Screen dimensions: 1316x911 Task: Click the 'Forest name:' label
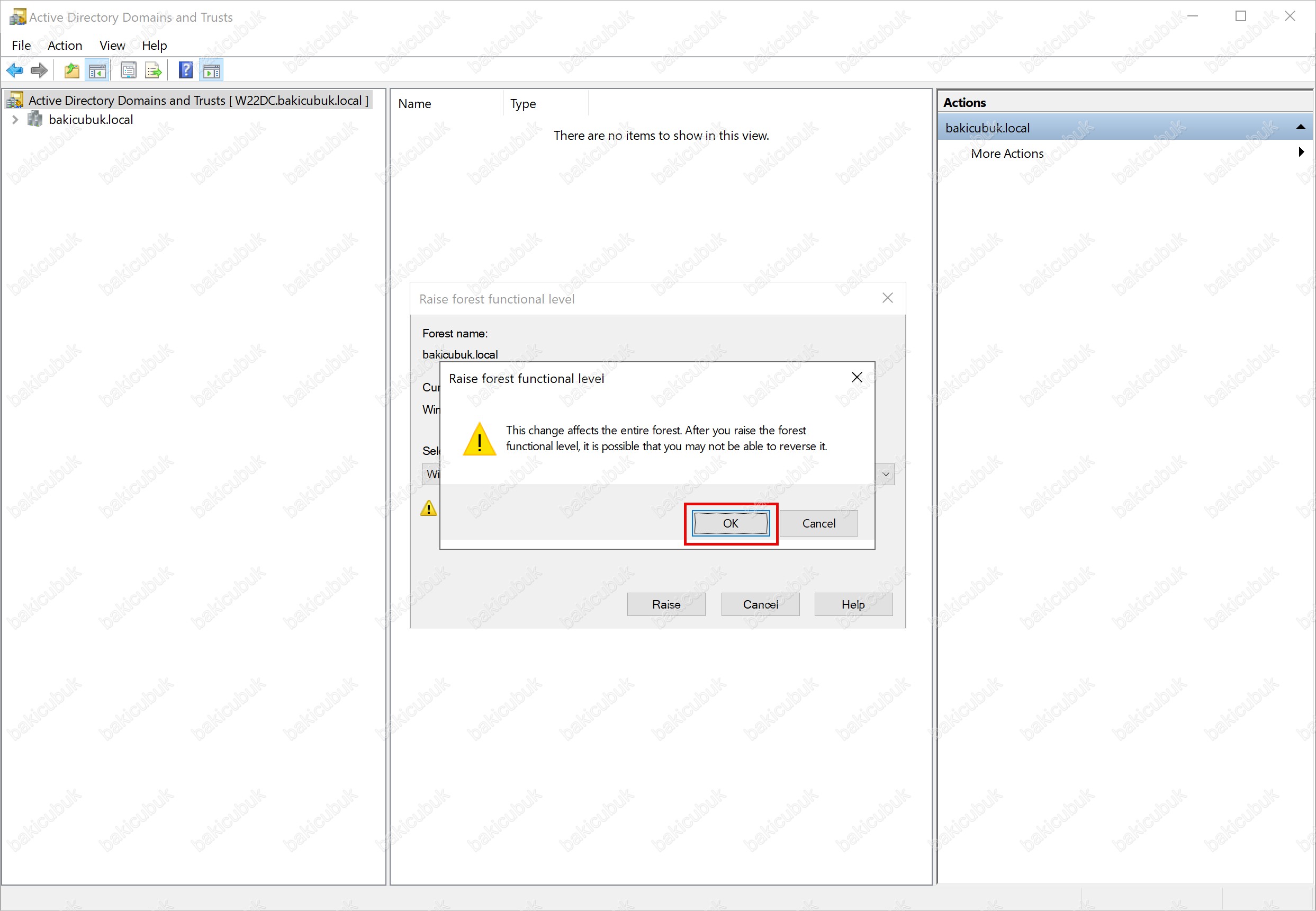pos(455,333)
